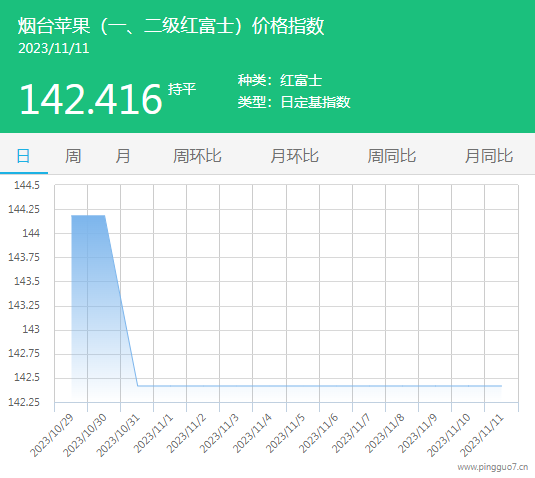
Task: Click the 2023/11/5 x-axis date label
Action: click(286, 433)
